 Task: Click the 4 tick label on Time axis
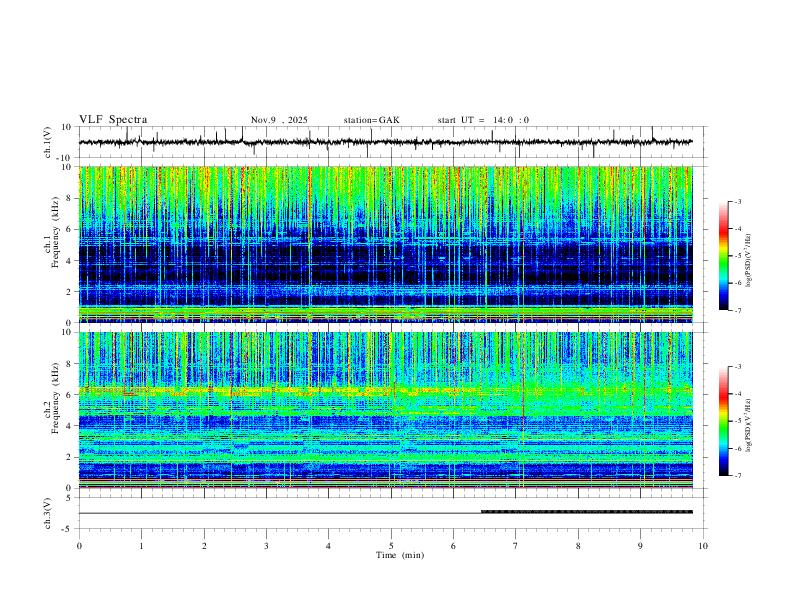pos(328,546)
